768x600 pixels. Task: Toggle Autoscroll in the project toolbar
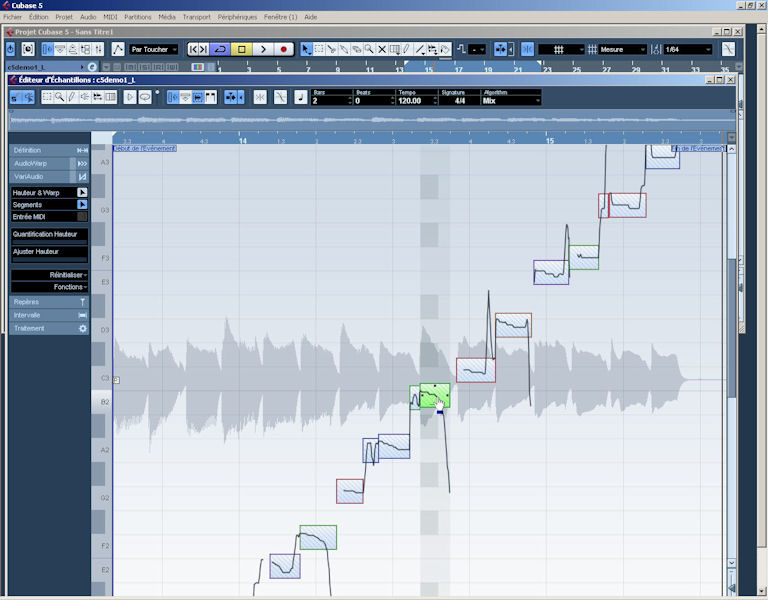pyautogui.click(x=500, y=49)
